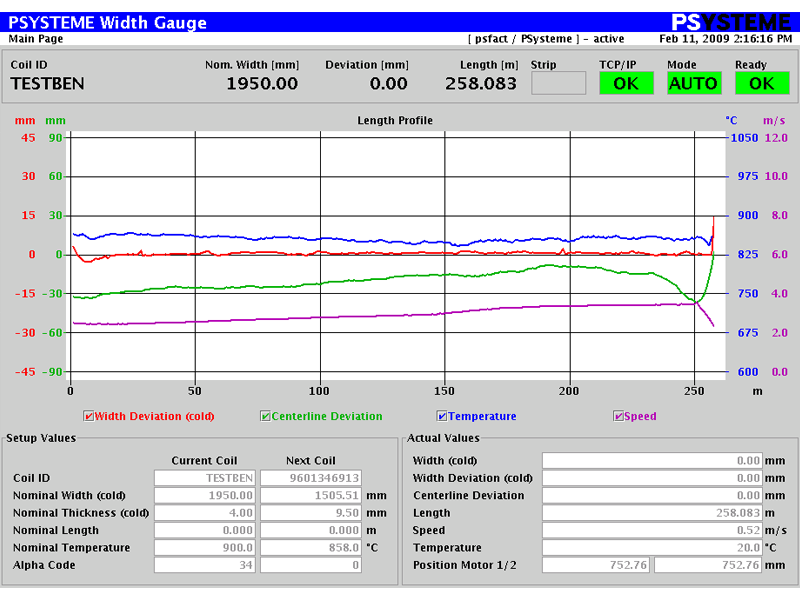Select the Next Coil ID field 9601346913
Screen dimensions: 800x600
coord(311,478)
